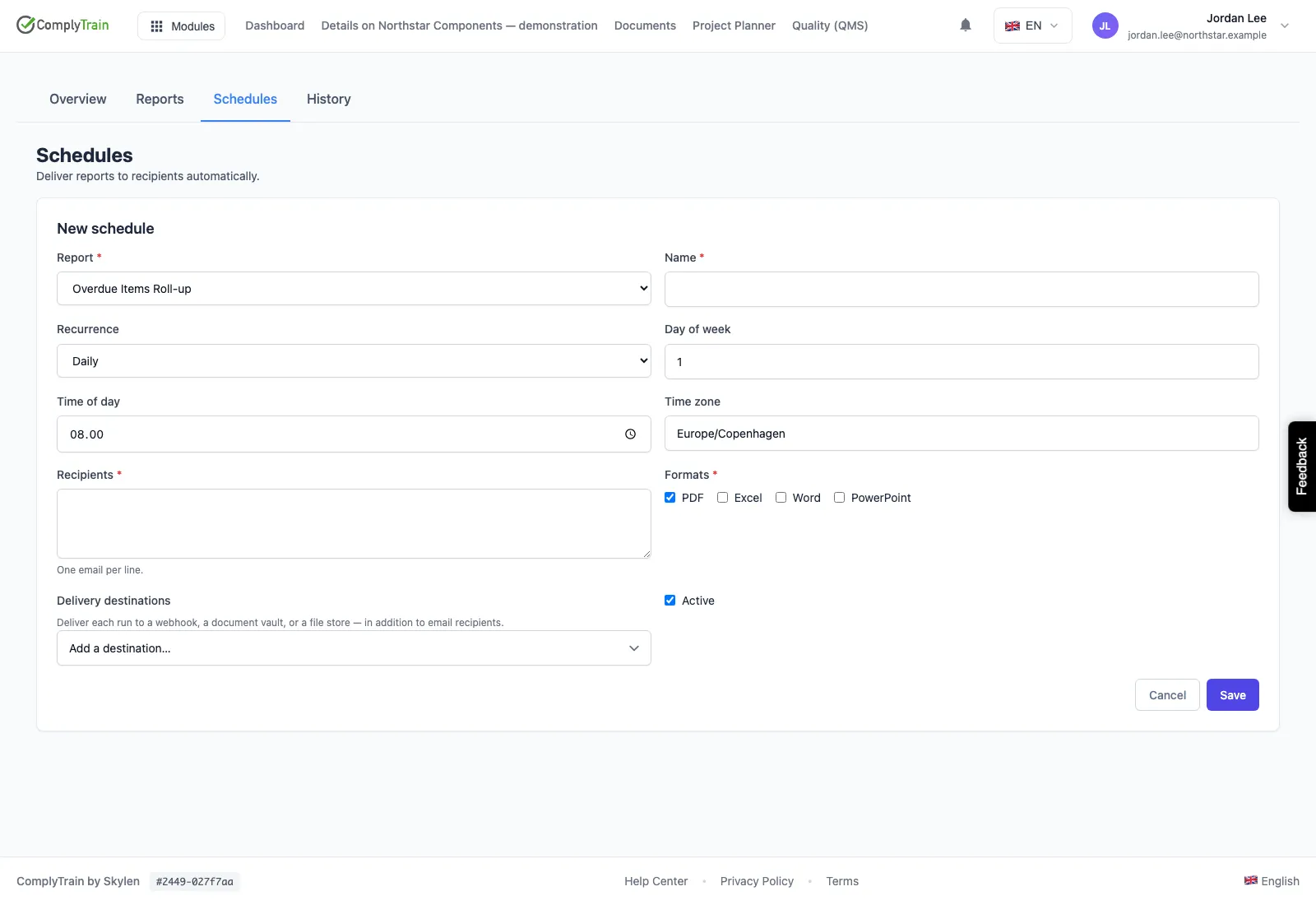
Task: Toggle the PDF format checkbox
Action: click(670, 498)
